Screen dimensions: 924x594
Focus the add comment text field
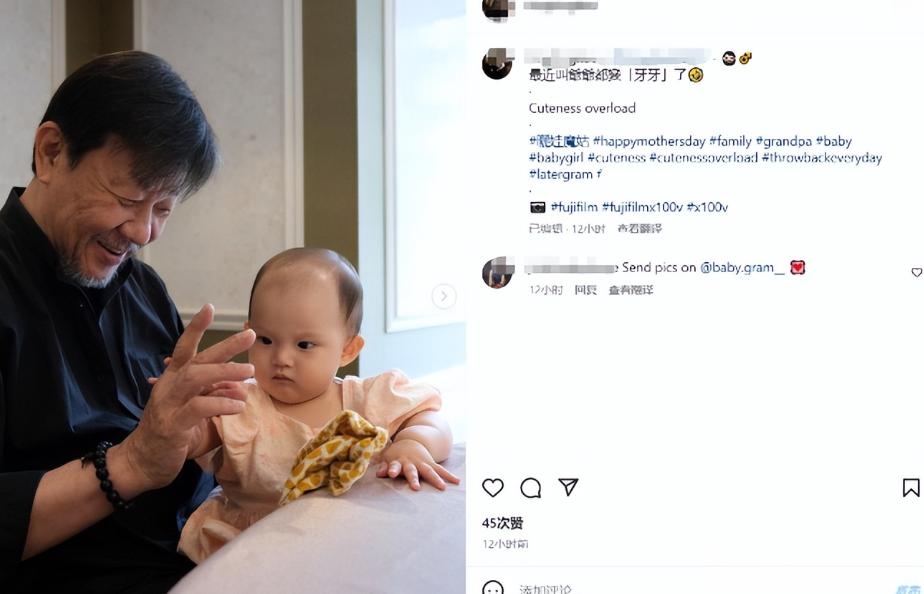pos(701,588)
